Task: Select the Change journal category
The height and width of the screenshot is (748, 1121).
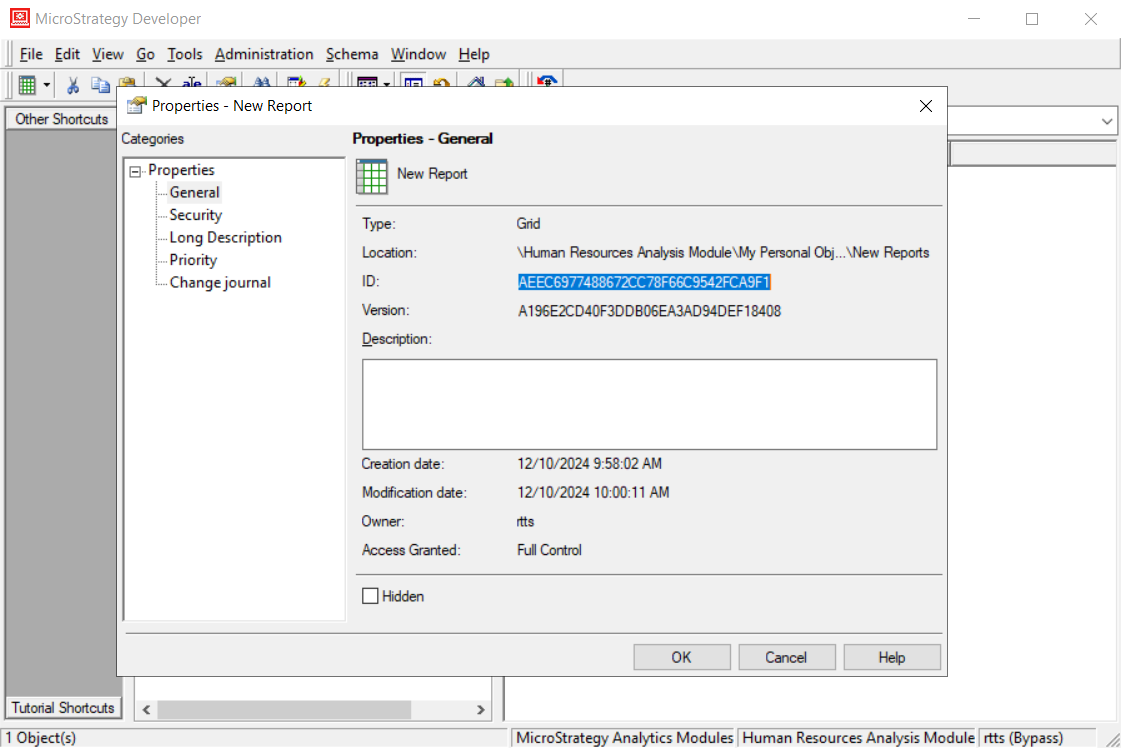Action: [x=220, y=282]
